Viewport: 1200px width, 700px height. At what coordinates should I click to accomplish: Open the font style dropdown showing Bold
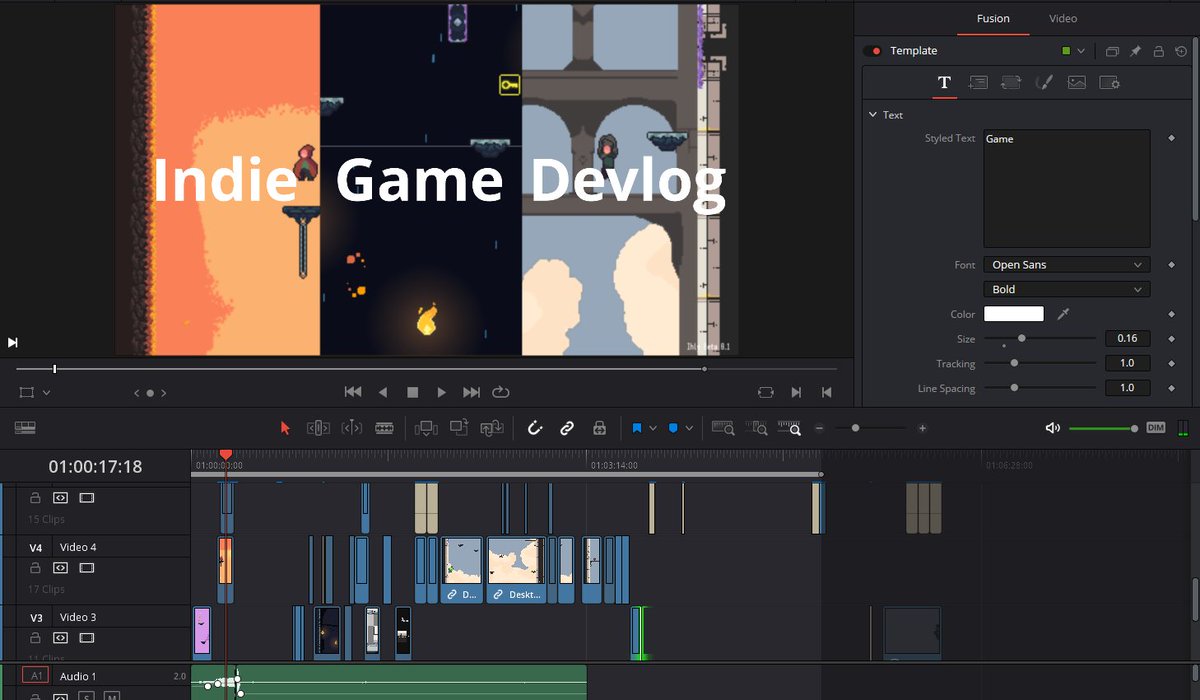tap(1066, 289)
